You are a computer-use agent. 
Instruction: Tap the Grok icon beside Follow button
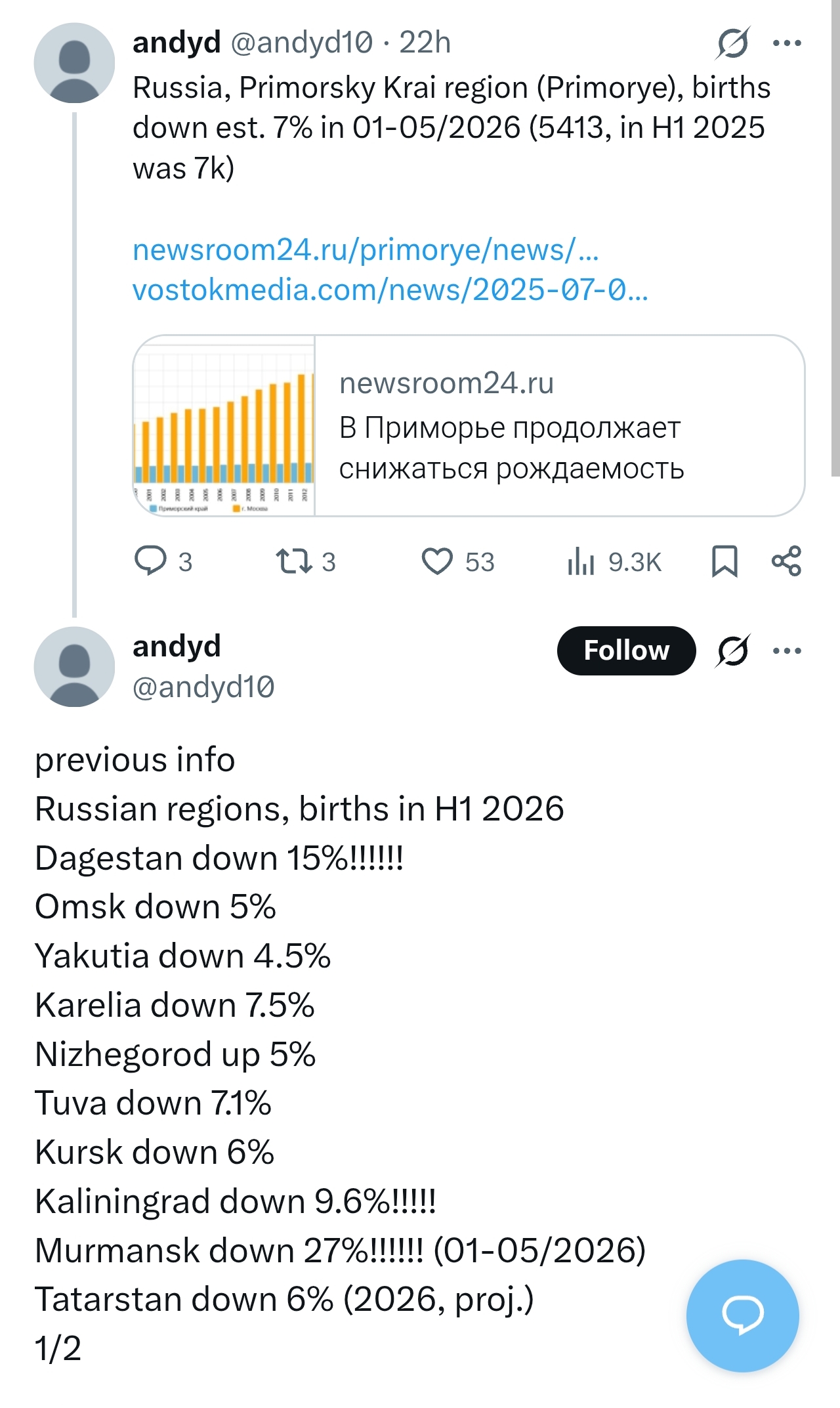click(732, 651)
